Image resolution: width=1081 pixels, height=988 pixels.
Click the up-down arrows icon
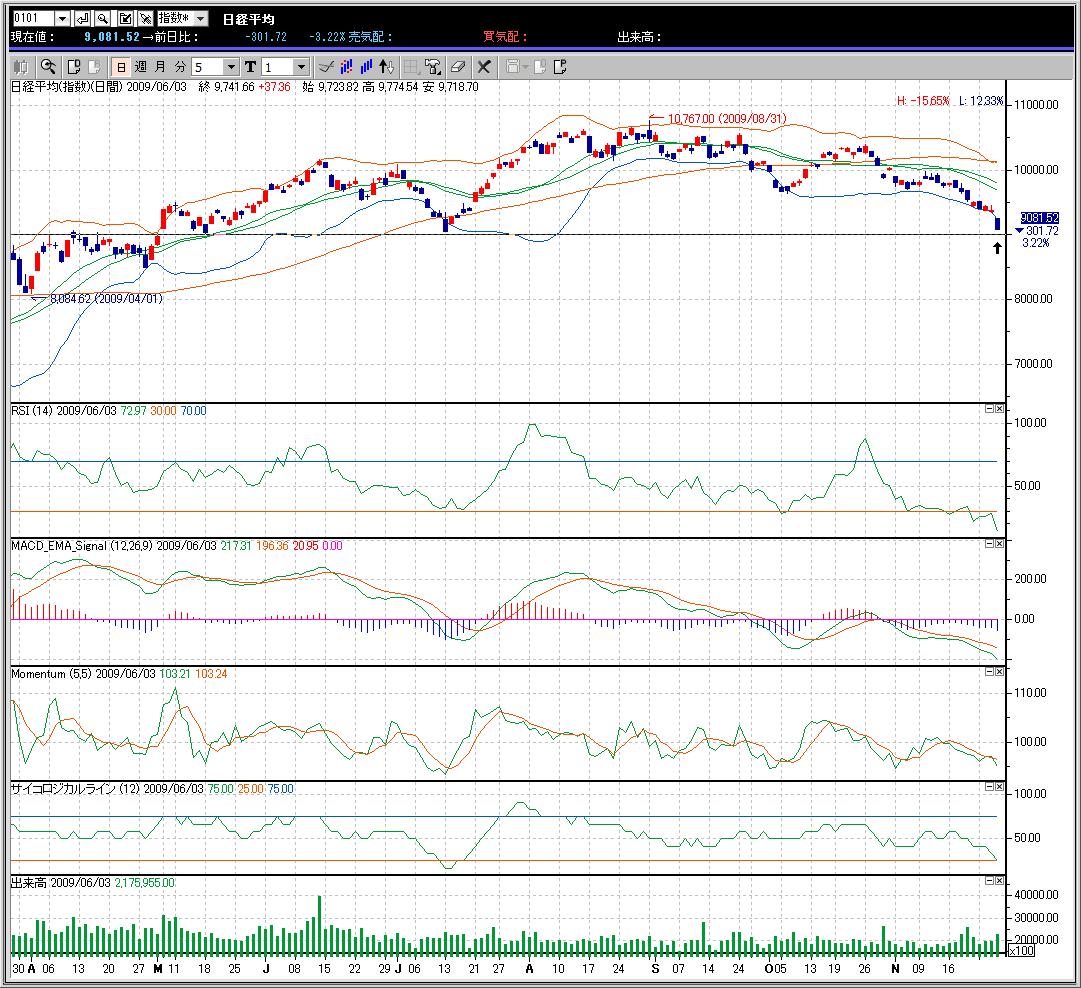387,67
